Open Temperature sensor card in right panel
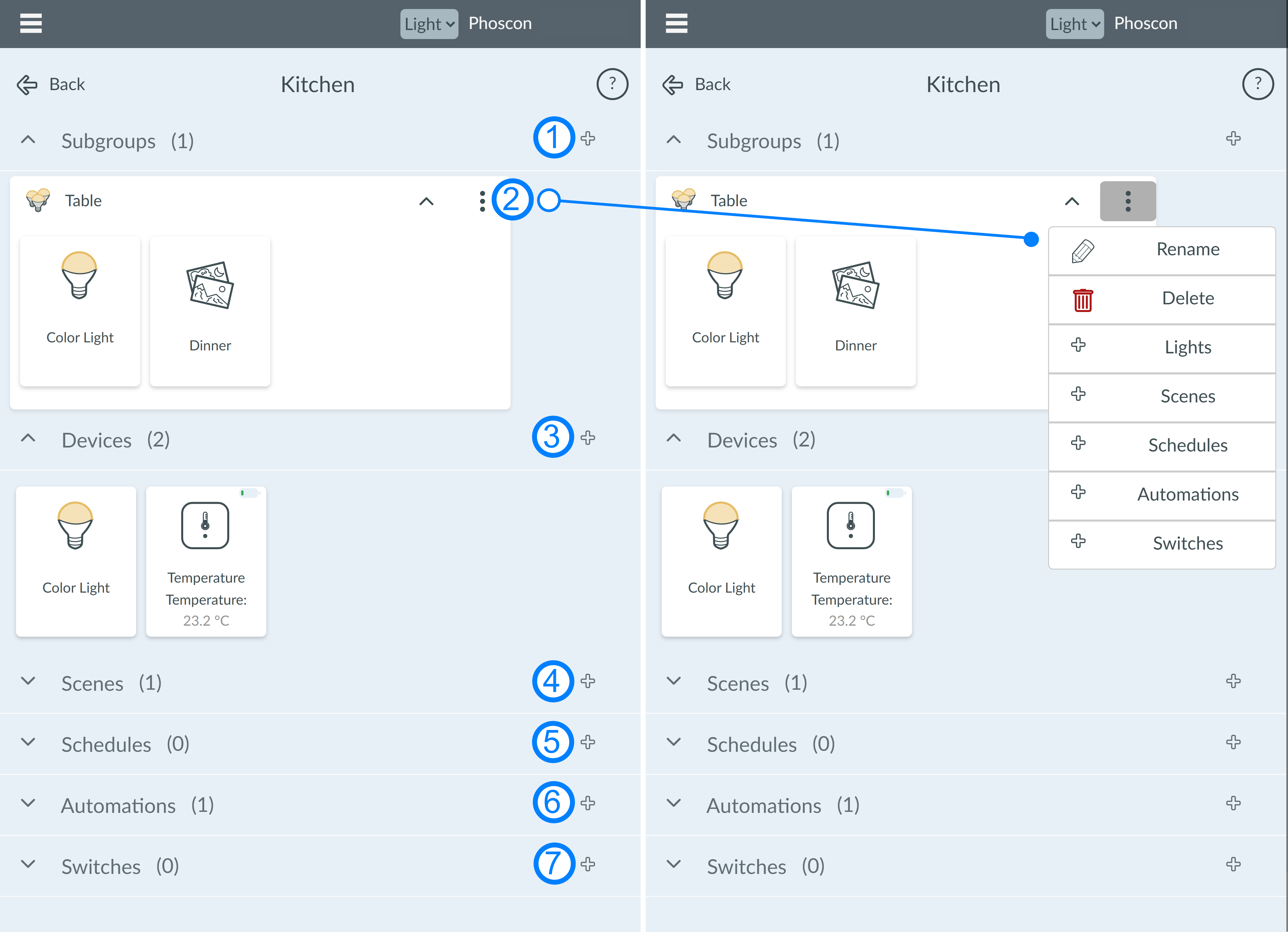 click(x=852, y=562)
